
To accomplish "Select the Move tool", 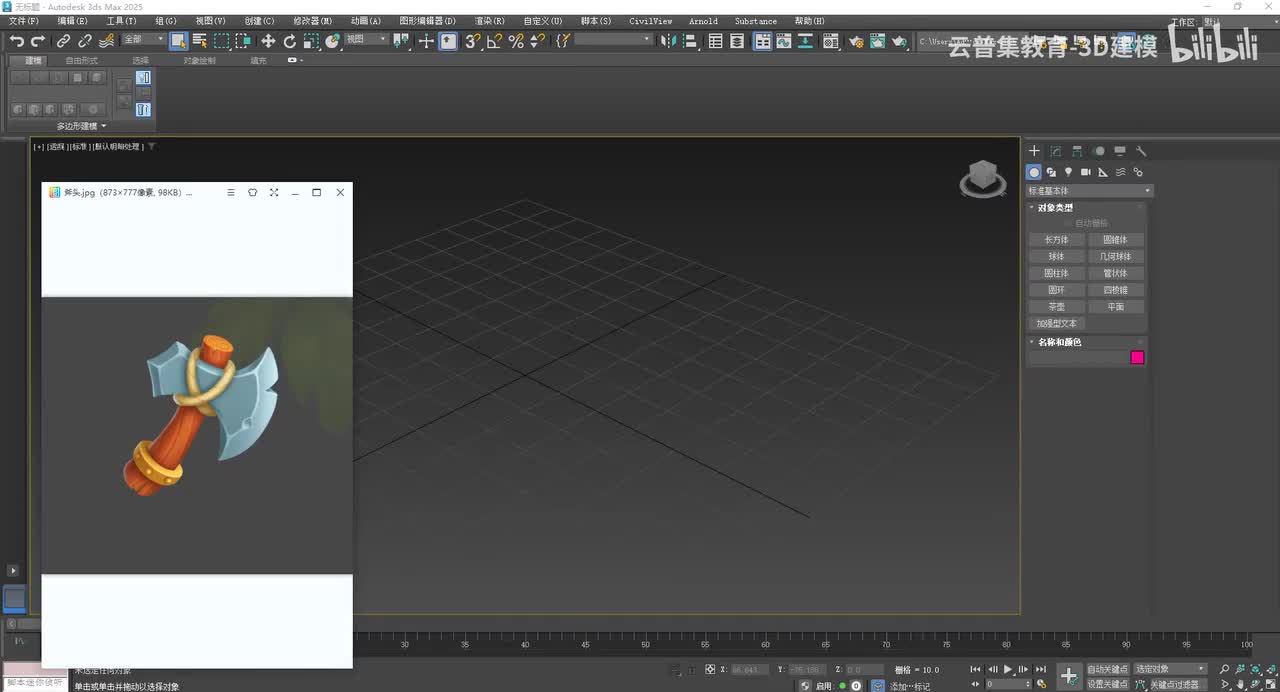I will click(x=268, y=41).
